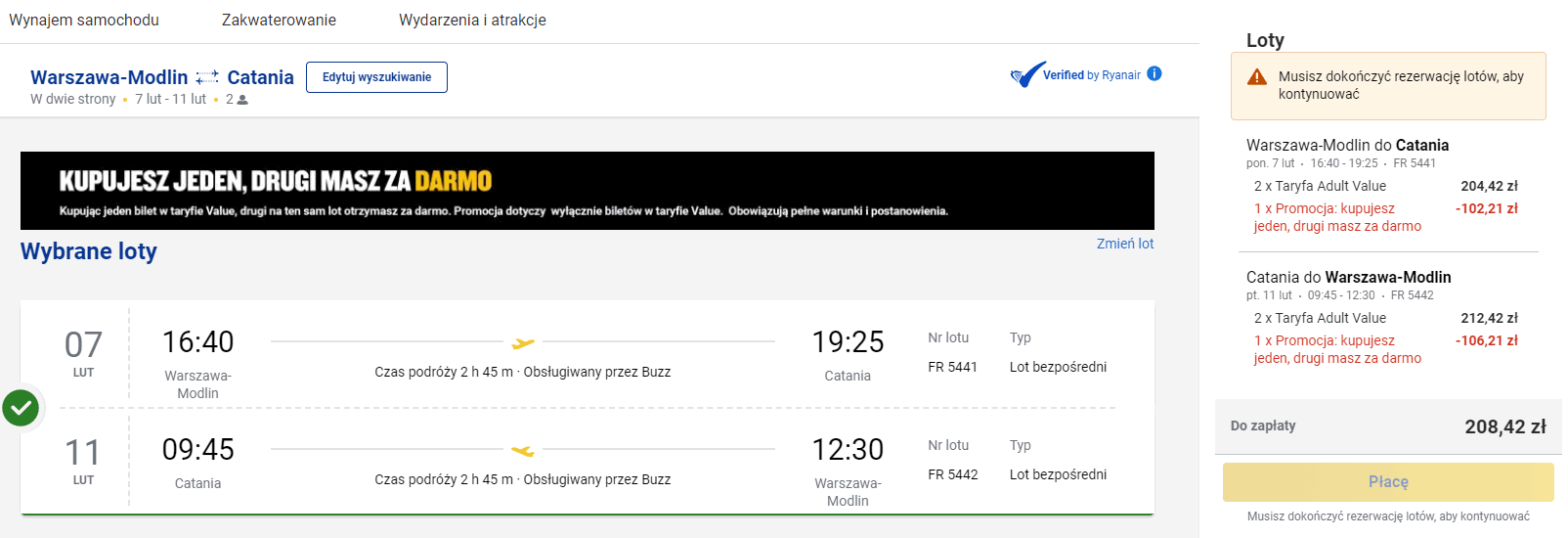The image size is (1568, 538).
Task: Click the Catania do Warszawa-Modlin summary heading
Action: tap(1348, 277)
